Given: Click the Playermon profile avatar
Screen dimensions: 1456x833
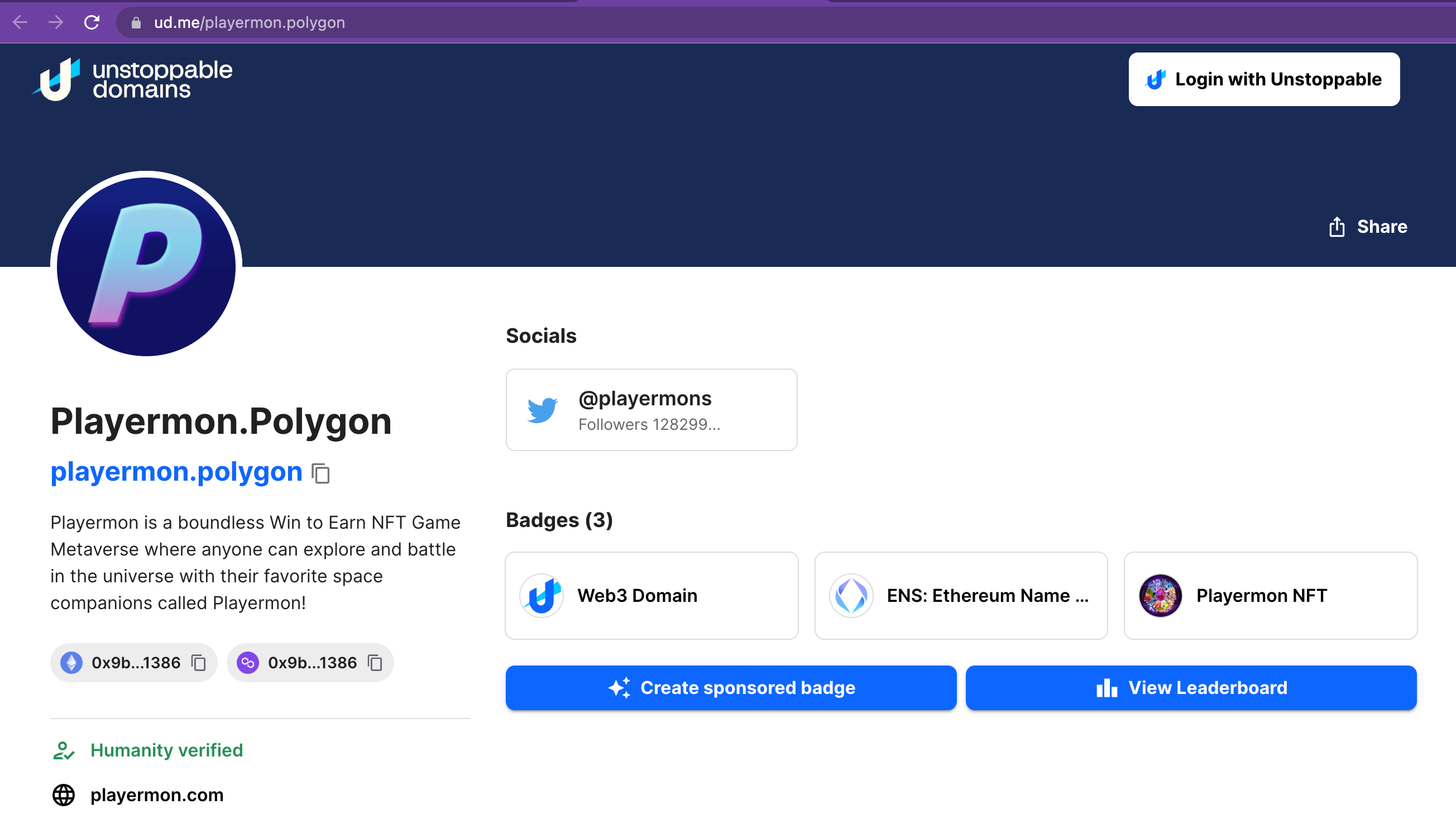Looking at the screenshot, I should (146, 266).
